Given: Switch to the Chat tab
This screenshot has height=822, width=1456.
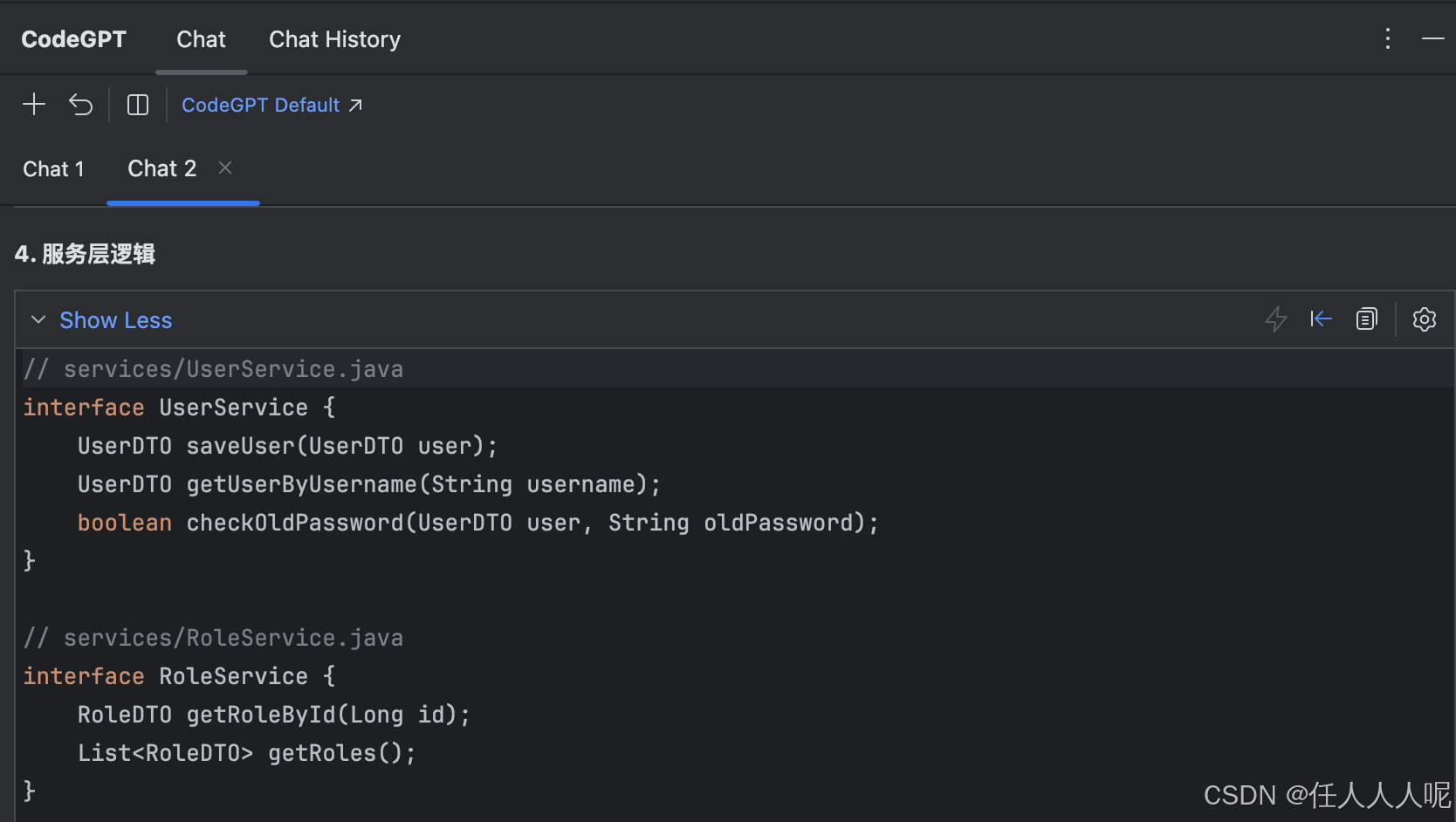Looking at the screenshot, I should click(201, 39).
